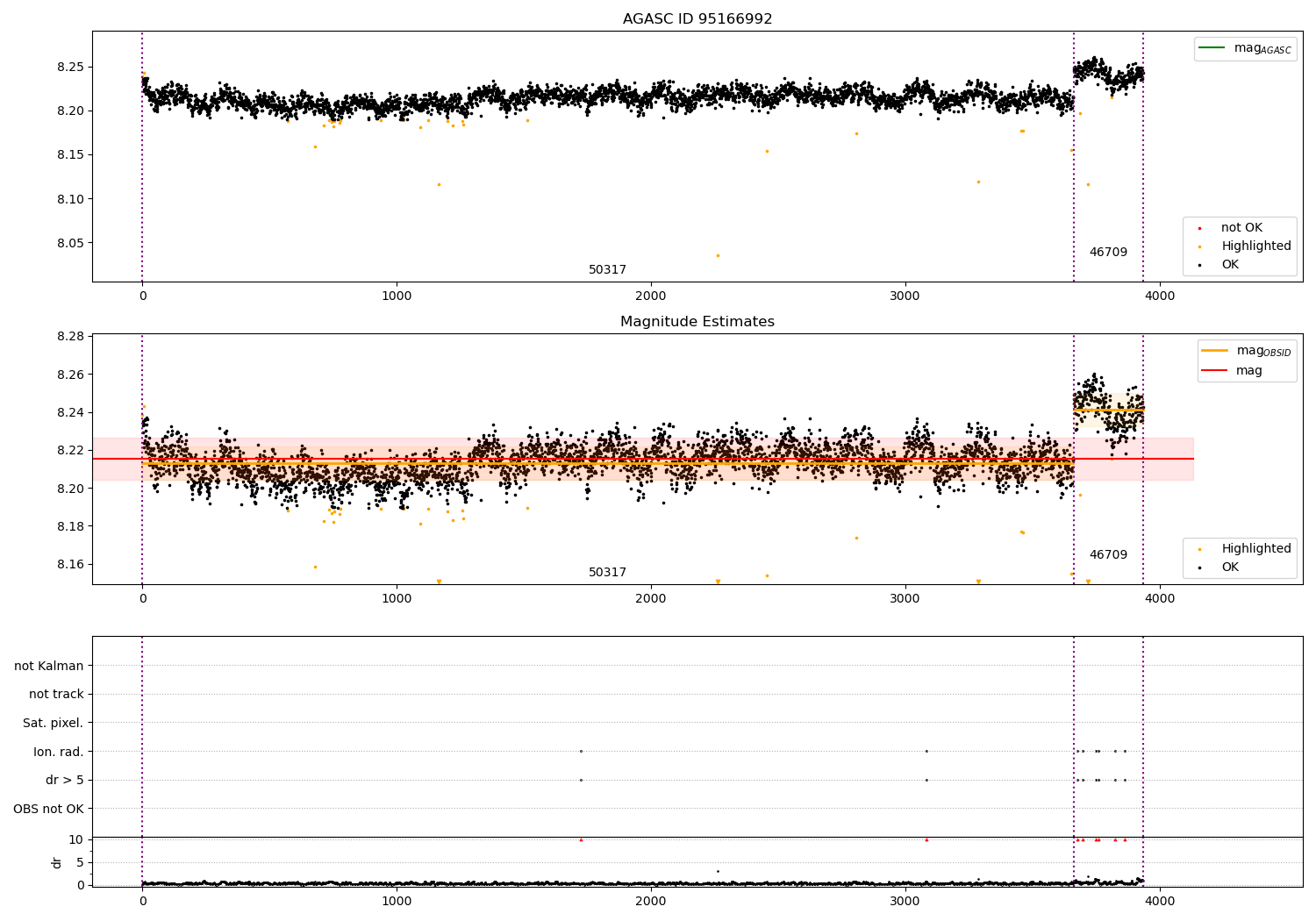Click the 3000 x-tick under bottom plot
1316x921 pixels.
point(905,901)
